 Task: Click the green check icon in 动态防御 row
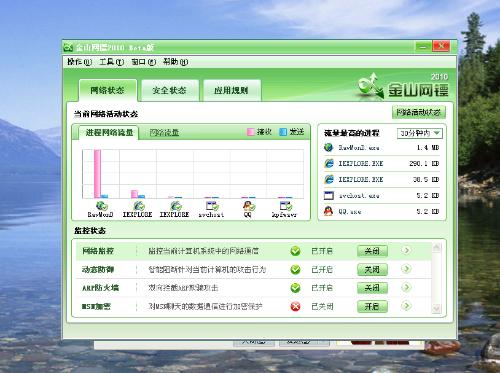click(295, 269)
